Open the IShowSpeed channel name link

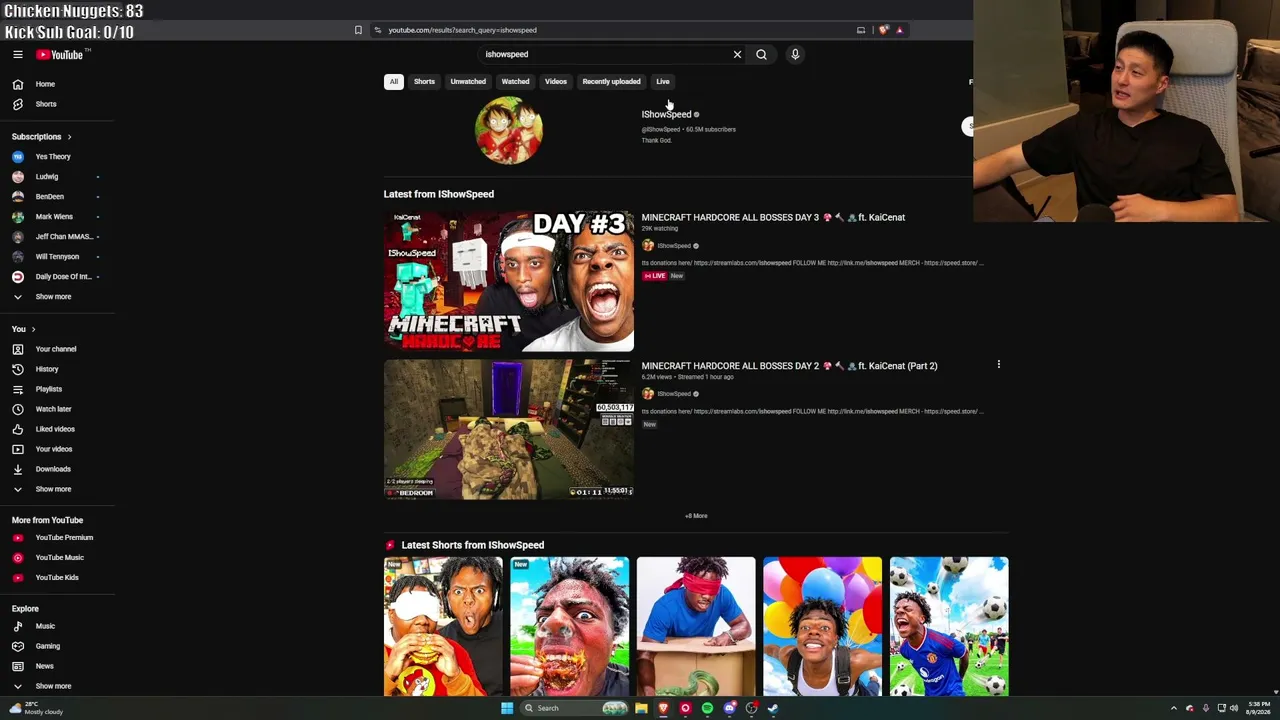pos(666,114)
